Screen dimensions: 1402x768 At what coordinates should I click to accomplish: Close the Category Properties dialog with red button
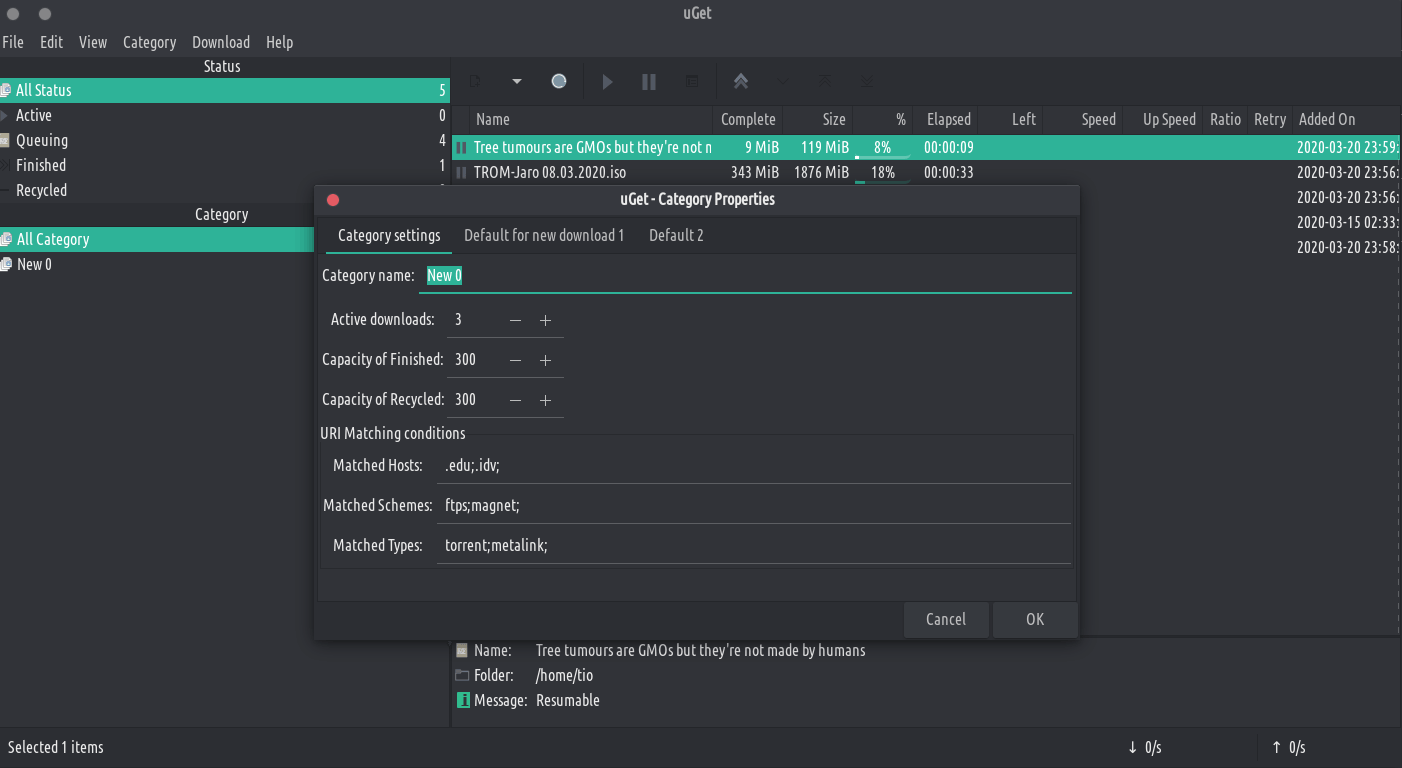(x=333, y=199)
